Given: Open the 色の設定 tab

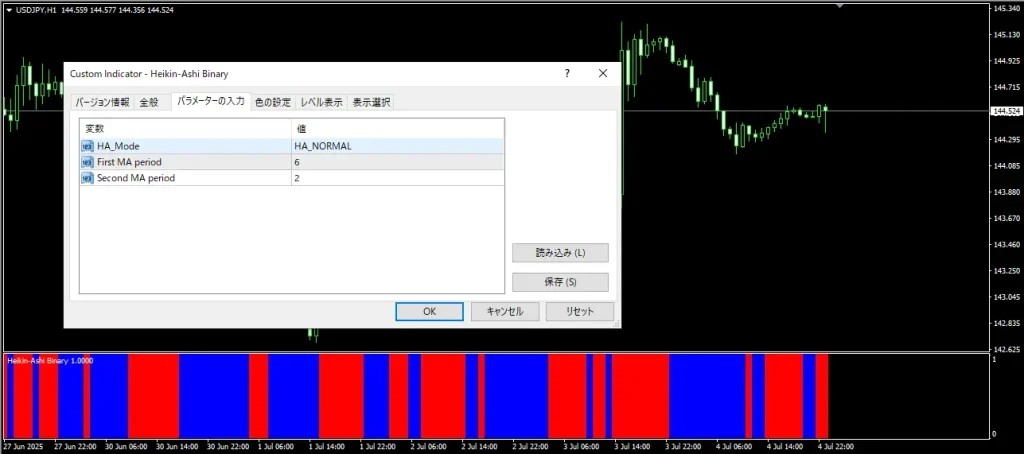Looking at the screenshot, I should click(273, 103).
